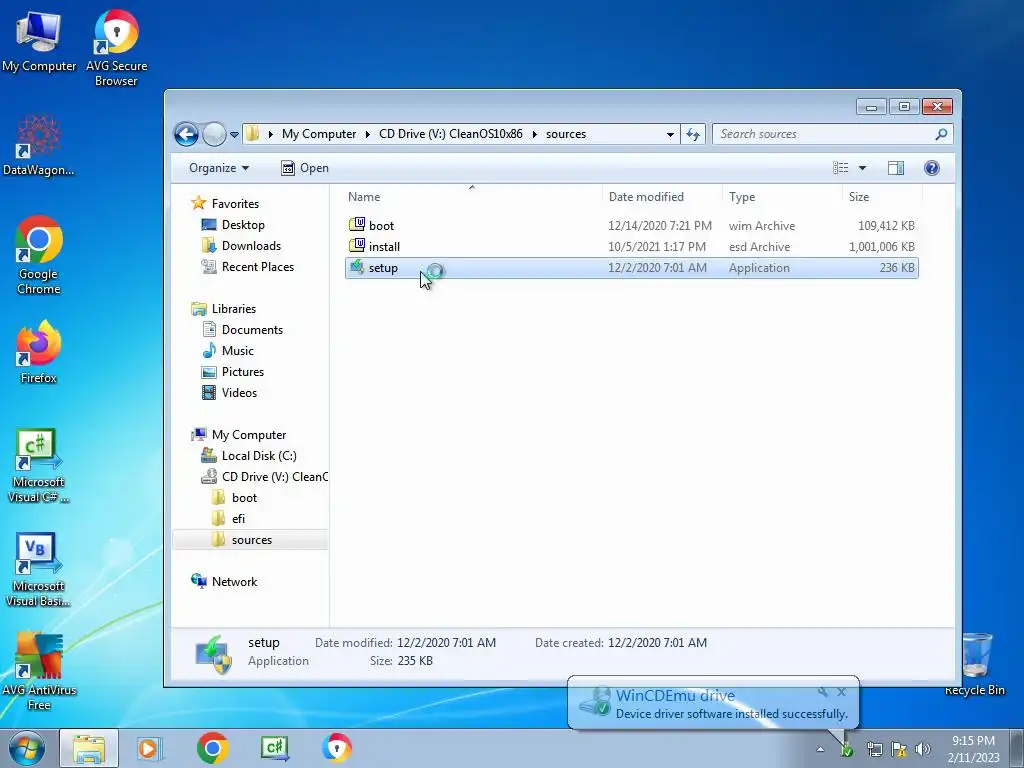
Task: Open Windows Media Player from taskbar
Action: coord(150,748)
